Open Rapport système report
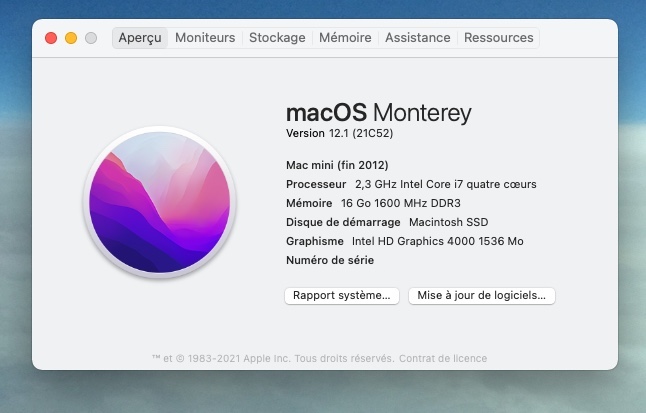 [x=342, y=296]
